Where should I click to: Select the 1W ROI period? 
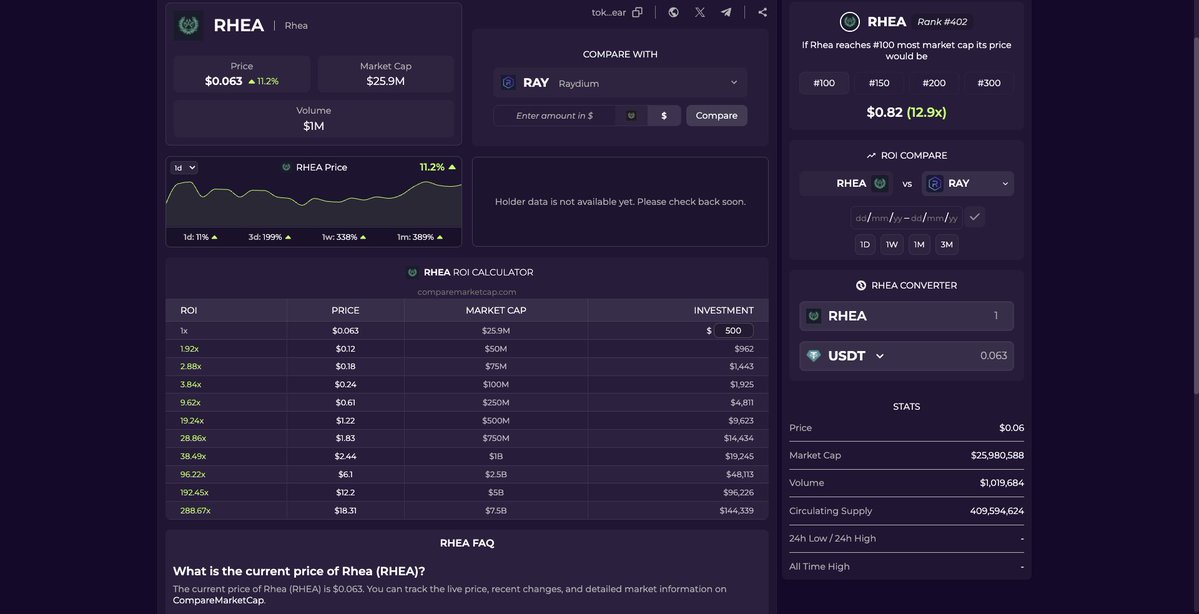(892, 245)
